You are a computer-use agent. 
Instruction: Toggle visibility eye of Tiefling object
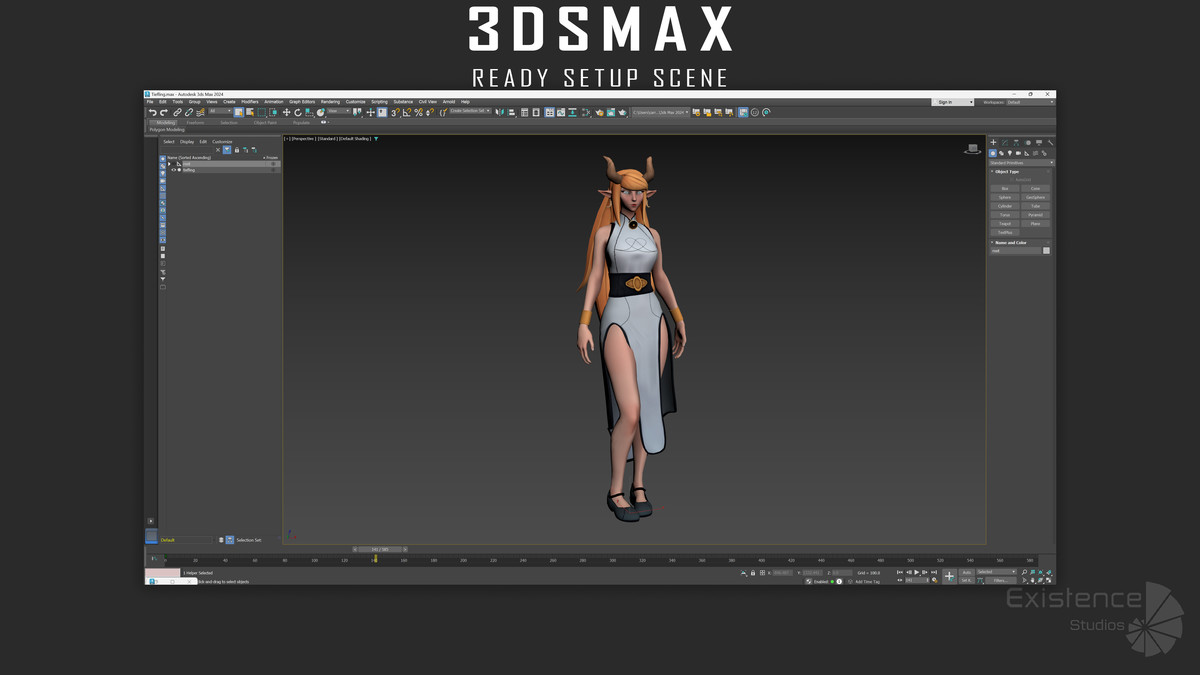[173, 170]
